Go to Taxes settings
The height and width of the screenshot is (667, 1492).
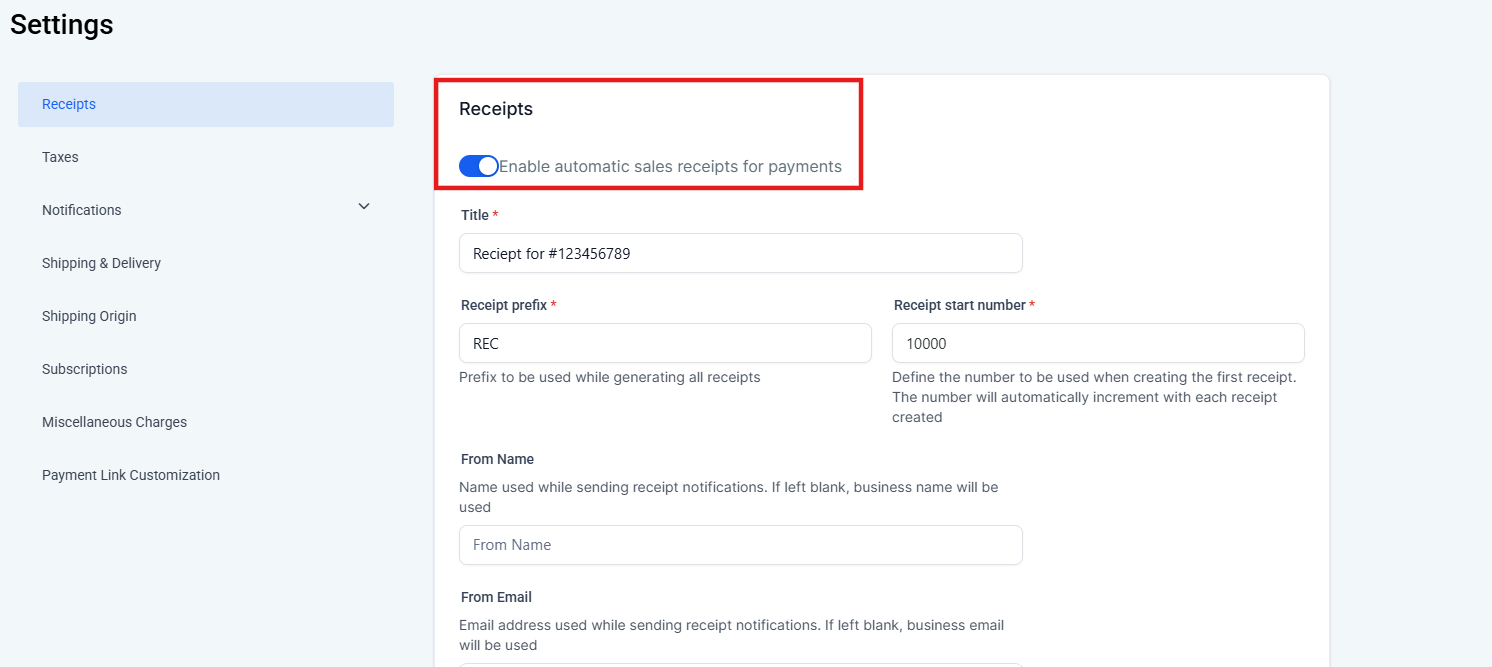tap(60, 157)
